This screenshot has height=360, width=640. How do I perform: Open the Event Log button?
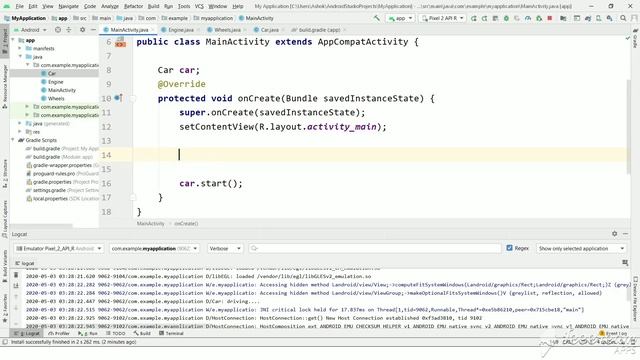pos(613,333)
